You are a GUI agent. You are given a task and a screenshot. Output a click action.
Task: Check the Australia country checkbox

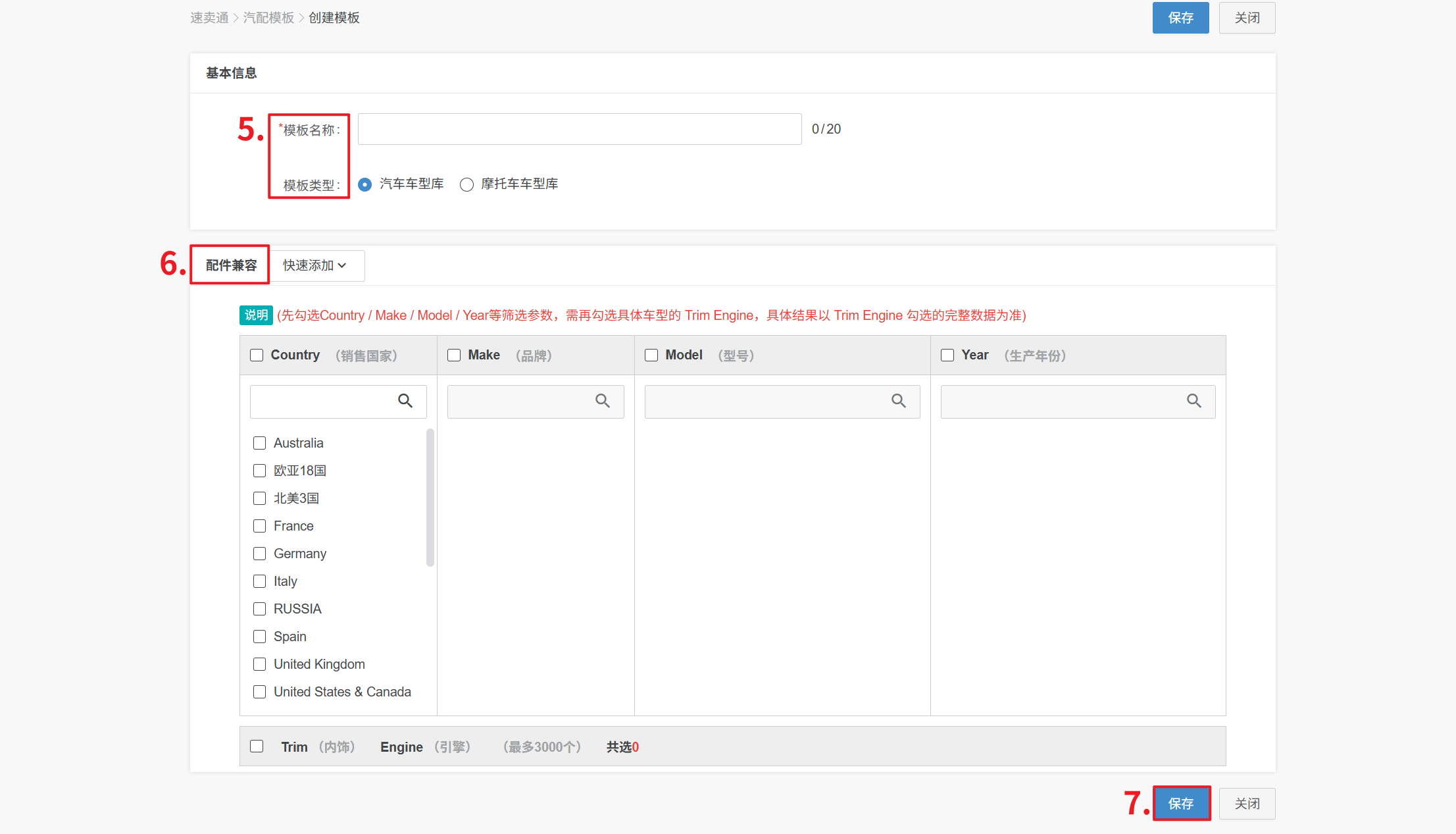(x=260, y=443)
